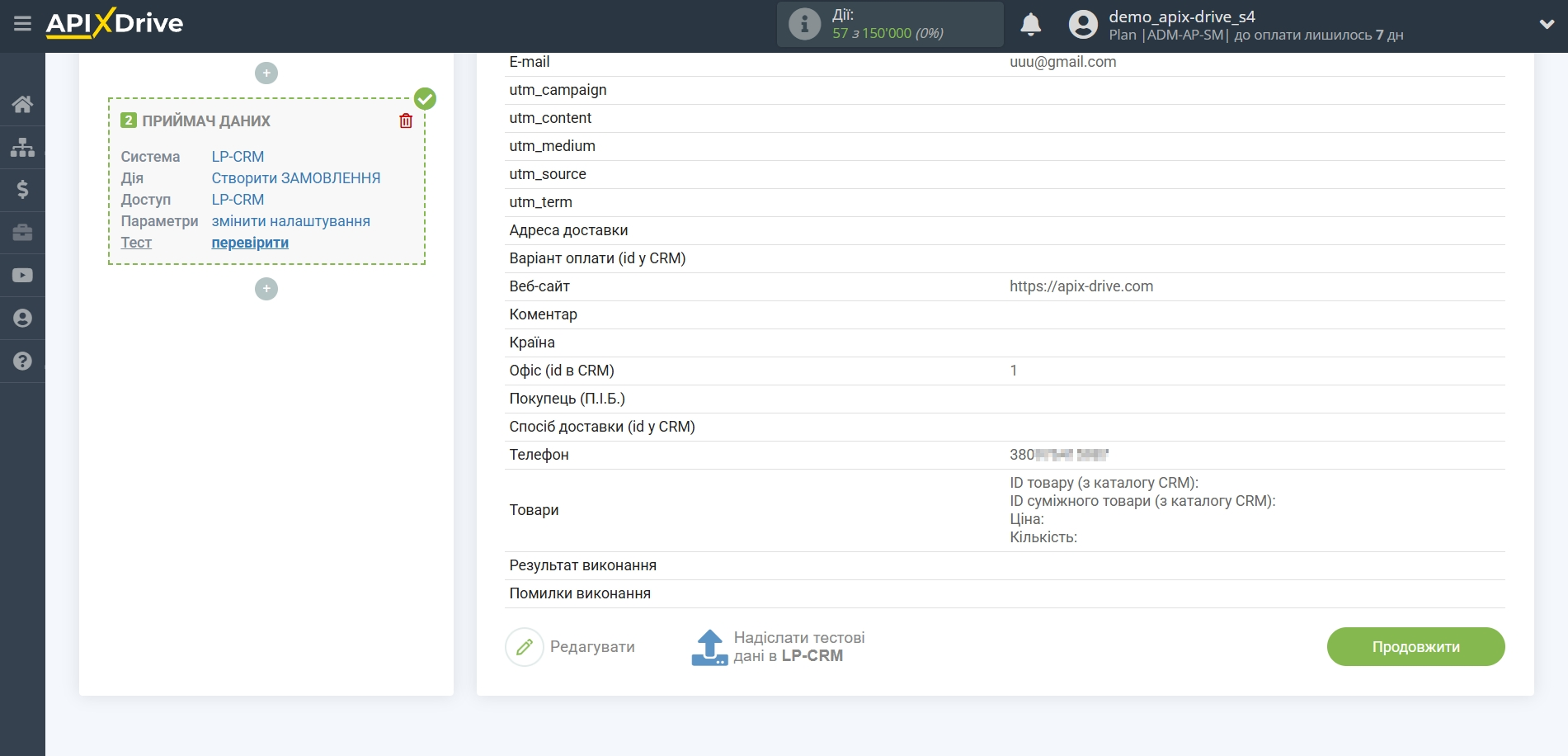This screenshot has height=756, width=1568.
Task: Open the notifications bell
Action: [x=1030, y=25]
